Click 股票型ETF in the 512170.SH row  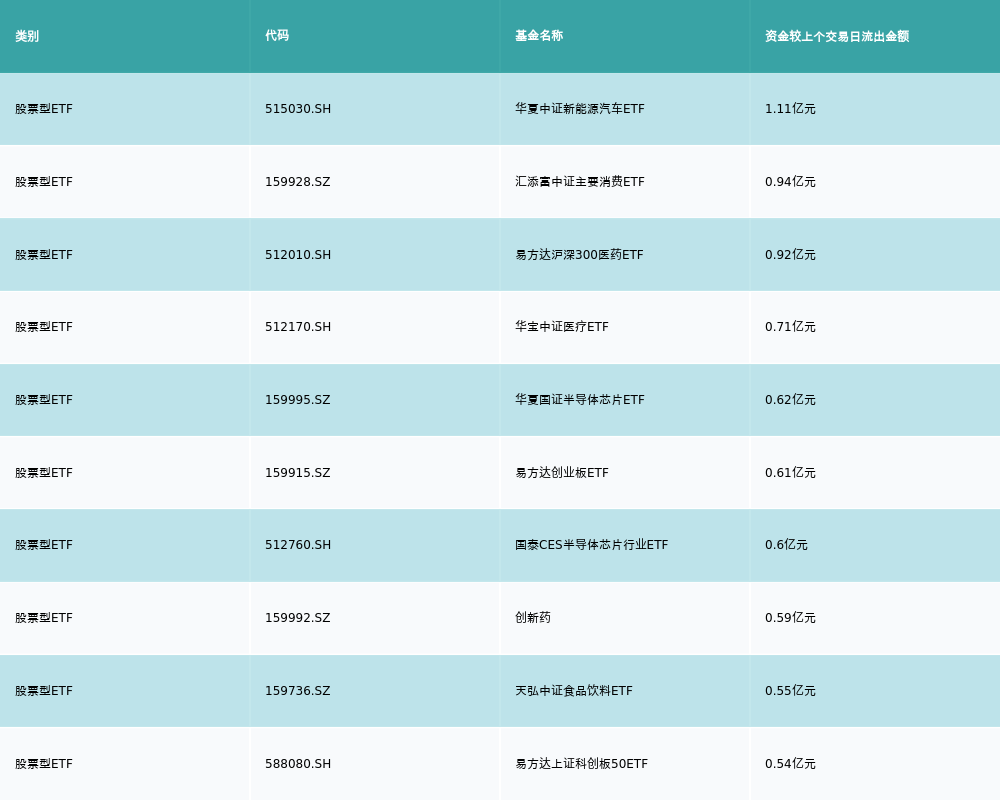coord(44,327)
